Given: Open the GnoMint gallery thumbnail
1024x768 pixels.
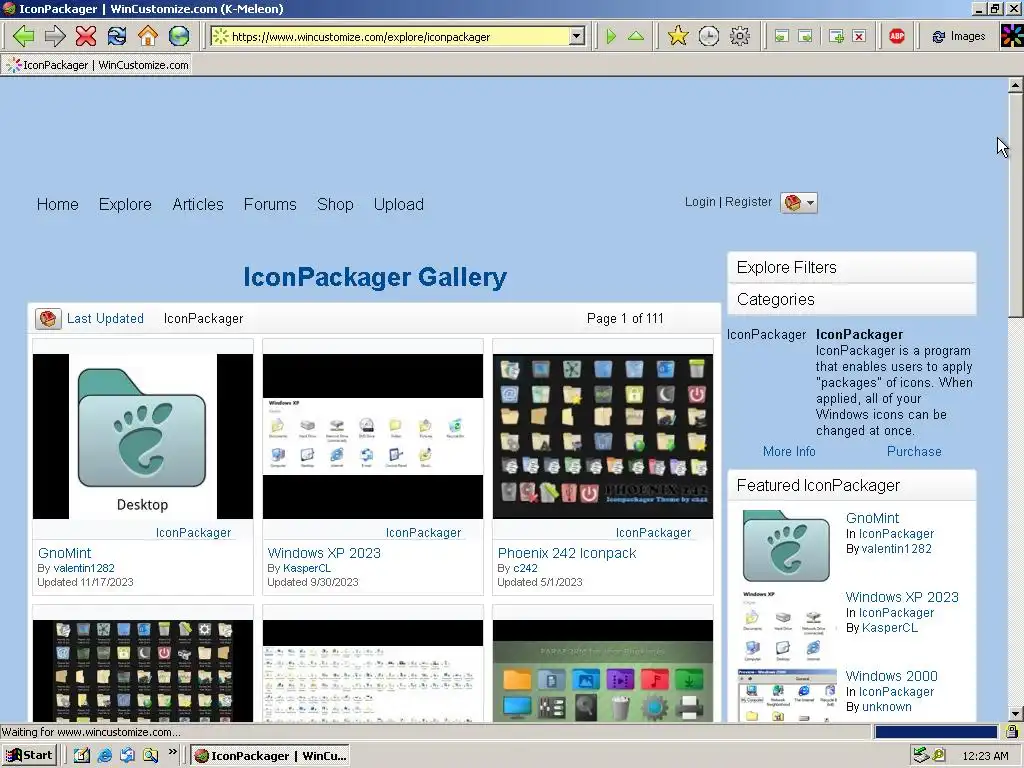Looking at the screenshot, I should 142,436.
